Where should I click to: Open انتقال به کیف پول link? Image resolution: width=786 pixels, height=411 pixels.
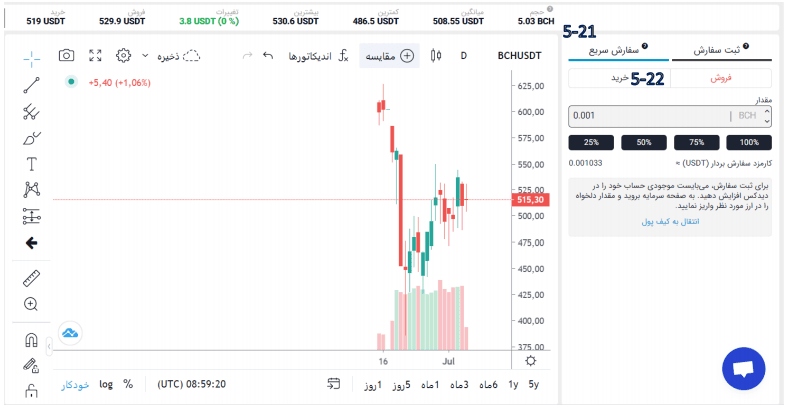click(x=670, y=222)
